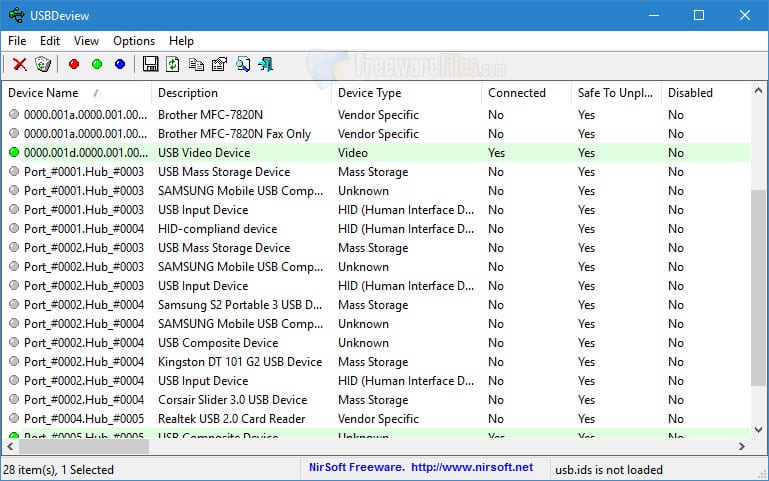Screen dimensions: 769x481
Task: Sort by Description column header
Action: [x=242, y=93]
